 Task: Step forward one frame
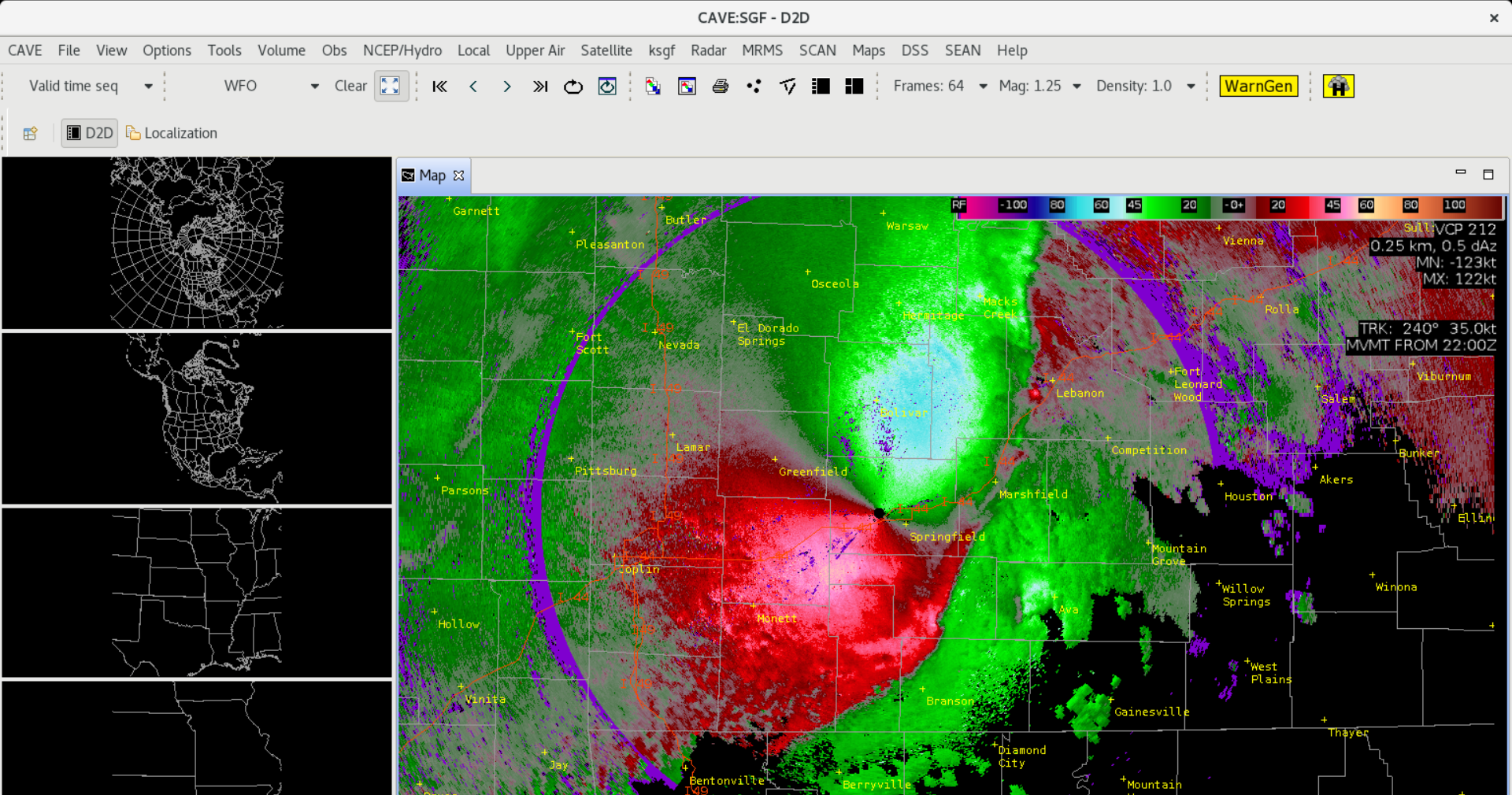pyautogui.click(x=506, y=87)
